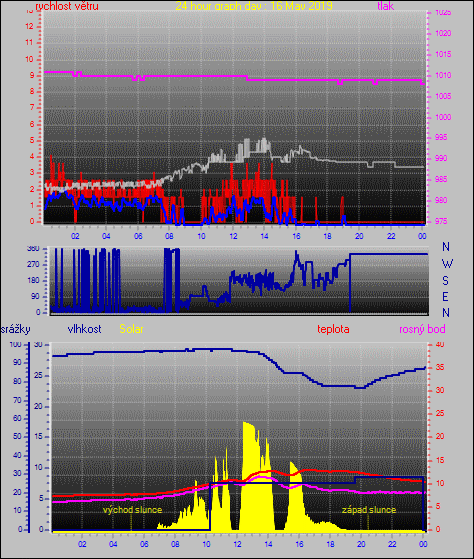
Task: Click the pressure axis value 980
Action: (x=441, y=200)
